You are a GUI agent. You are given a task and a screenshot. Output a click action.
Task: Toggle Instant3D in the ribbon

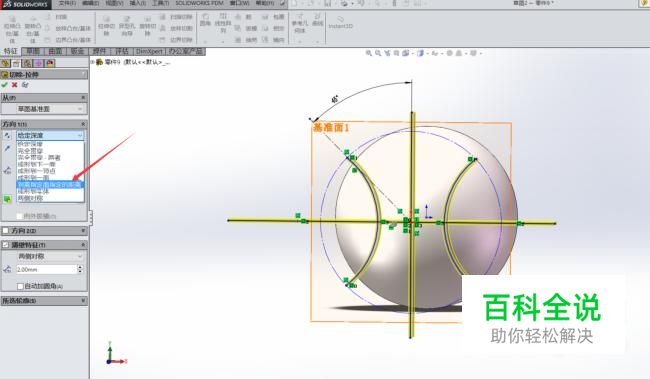pos(340,22)
